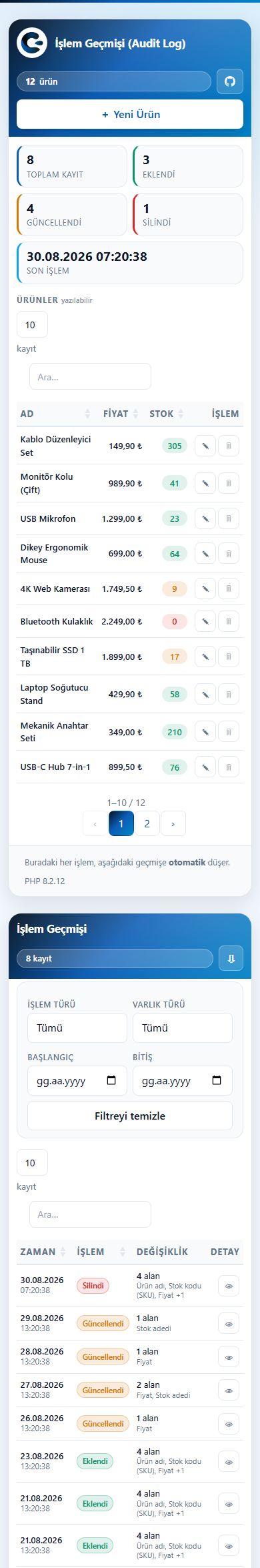The height and width of the screenshot is (1568, 260).
Task: Delete the Bluetooth Kulaklık product
Action: (x=229, y=621)
